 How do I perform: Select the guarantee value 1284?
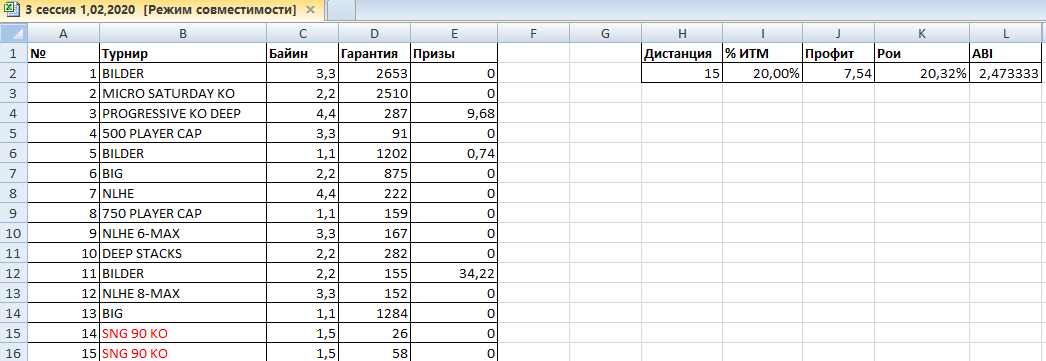point(374,314)
